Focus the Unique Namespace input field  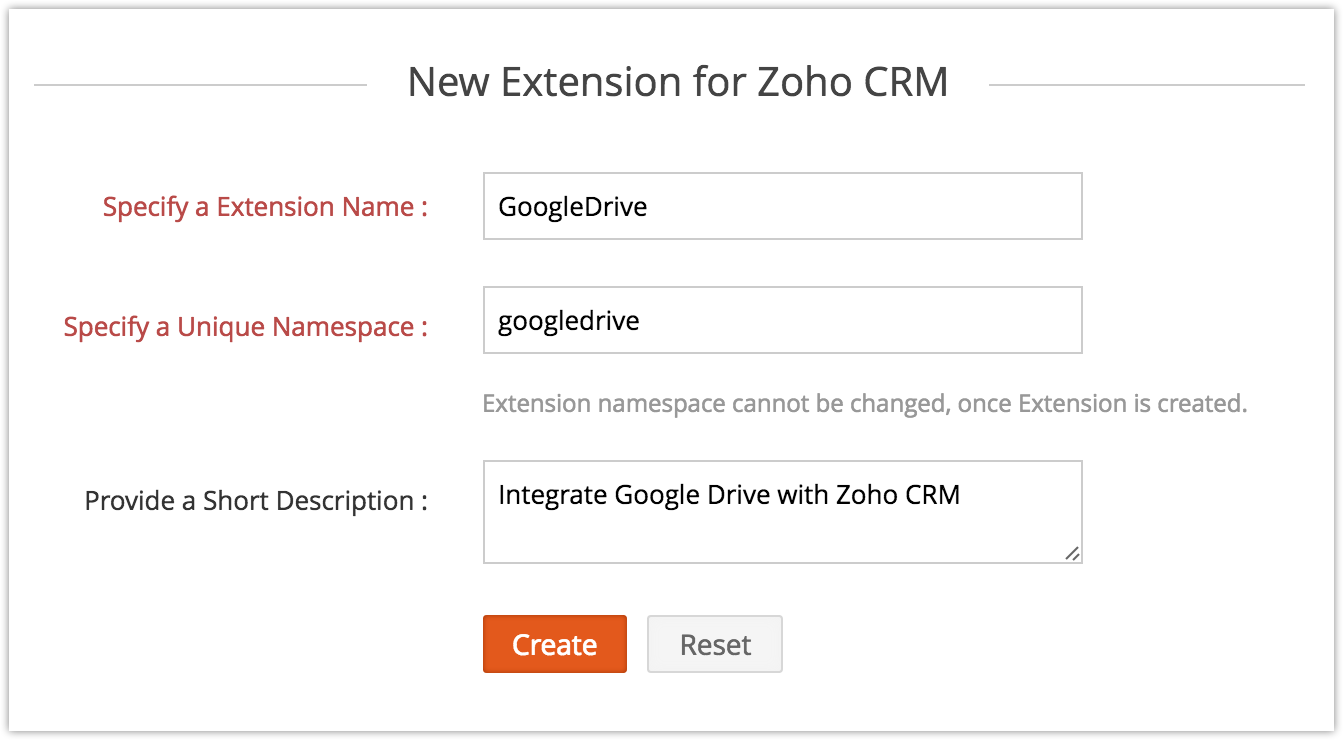pyautogui.click(x=782, y=320)
